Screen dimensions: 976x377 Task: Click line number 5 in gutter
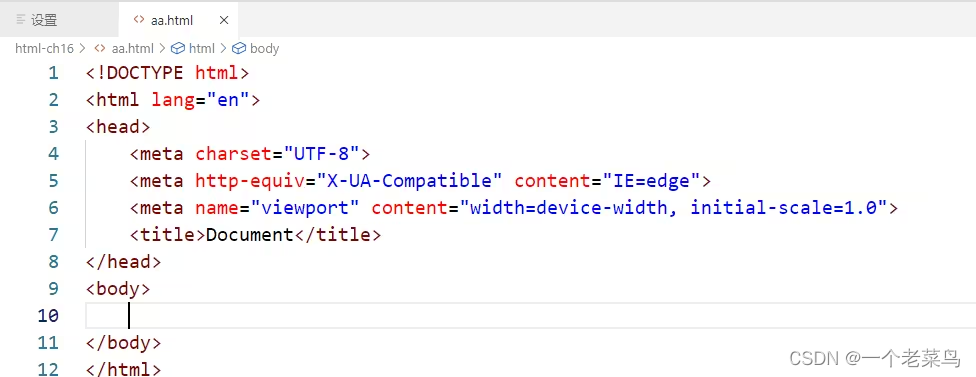tap(53, 181)
